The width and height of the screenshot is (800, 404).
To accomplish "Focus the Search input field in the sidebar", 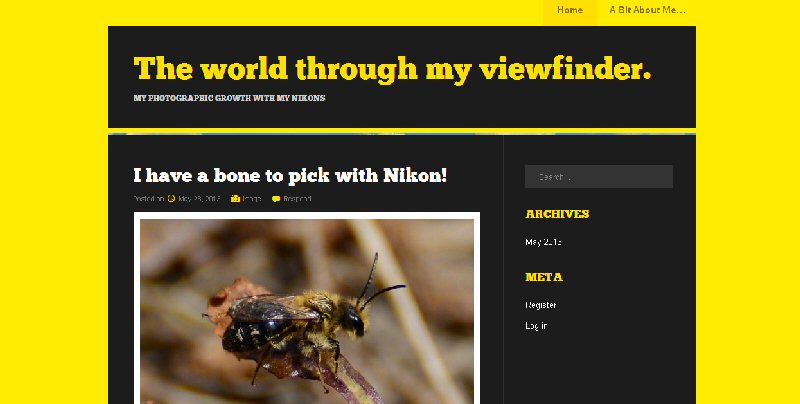I will click(x=598, y=177).
